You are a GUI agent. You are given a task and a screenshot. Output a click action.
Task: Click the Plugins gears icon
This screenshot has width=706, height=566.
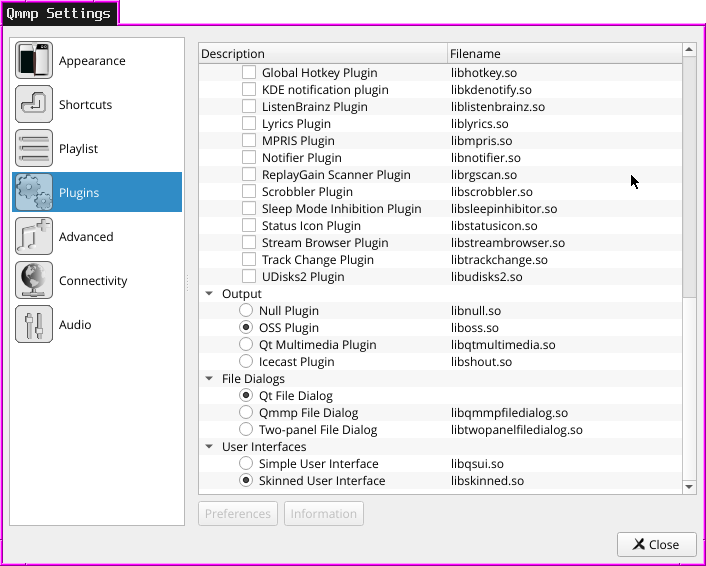click(34, 193)
